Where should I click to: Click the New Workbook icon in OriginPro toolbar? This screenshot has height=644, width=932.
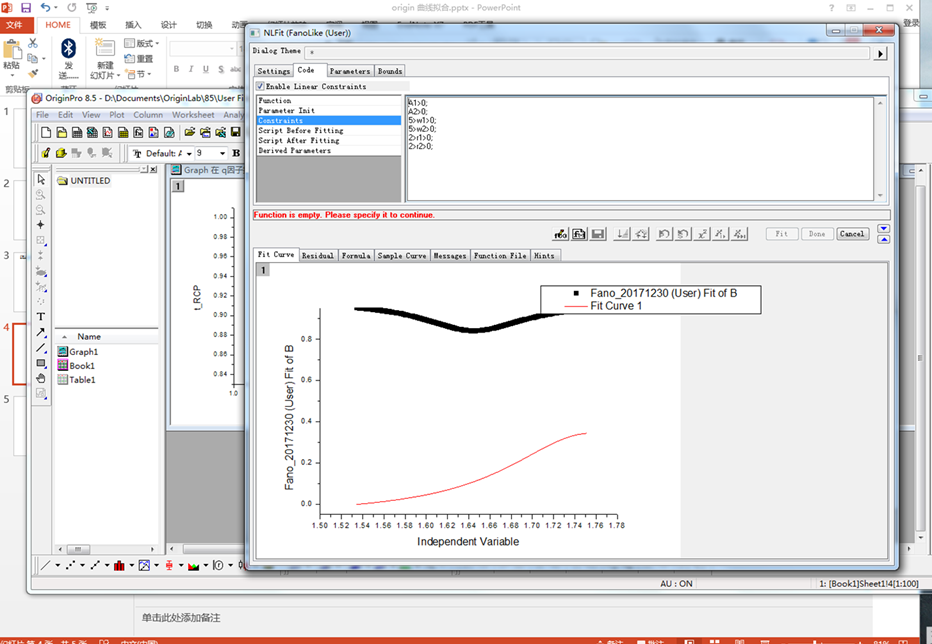77,133
